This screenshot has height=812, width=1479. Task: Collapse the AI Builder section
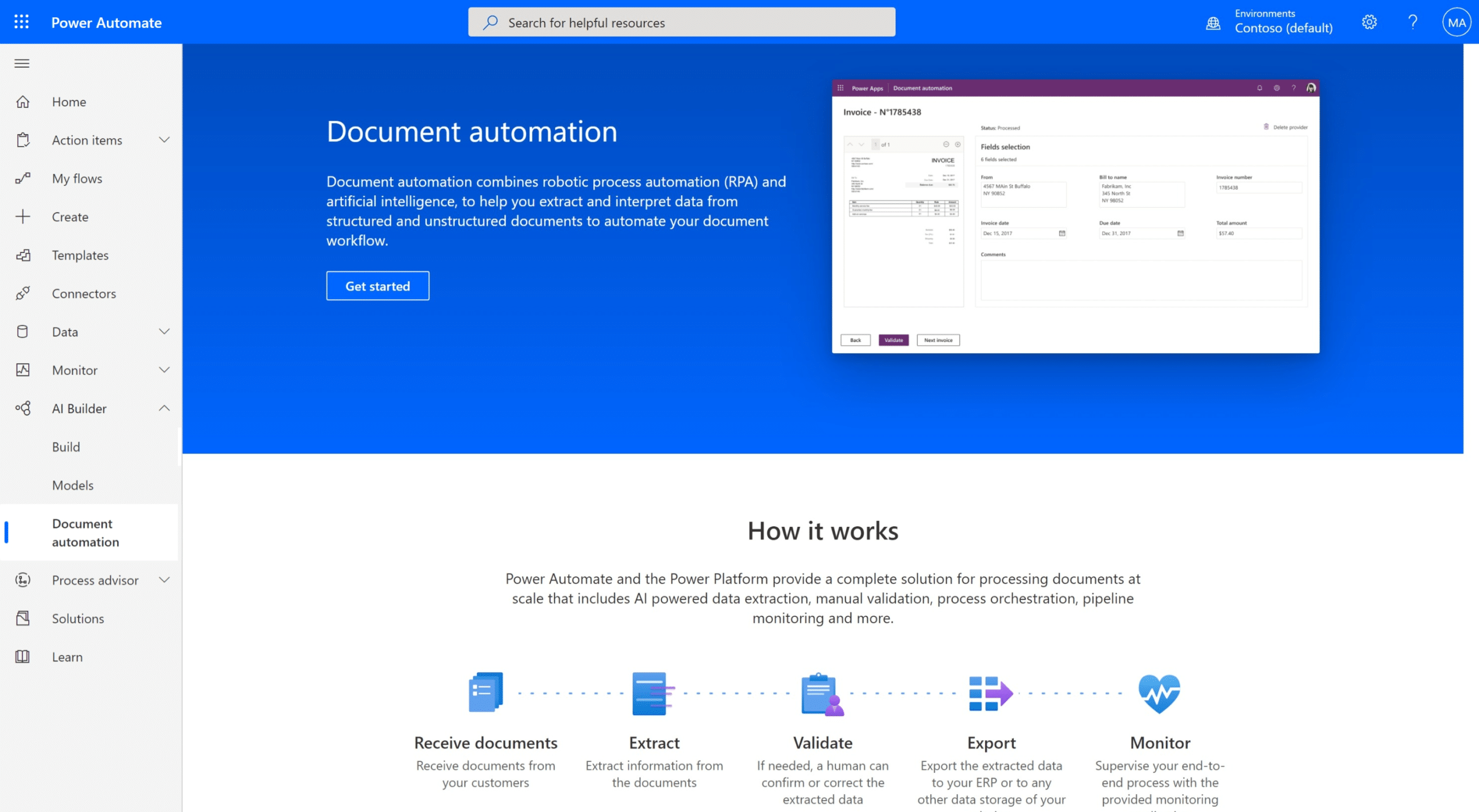(x=164, y=408)
